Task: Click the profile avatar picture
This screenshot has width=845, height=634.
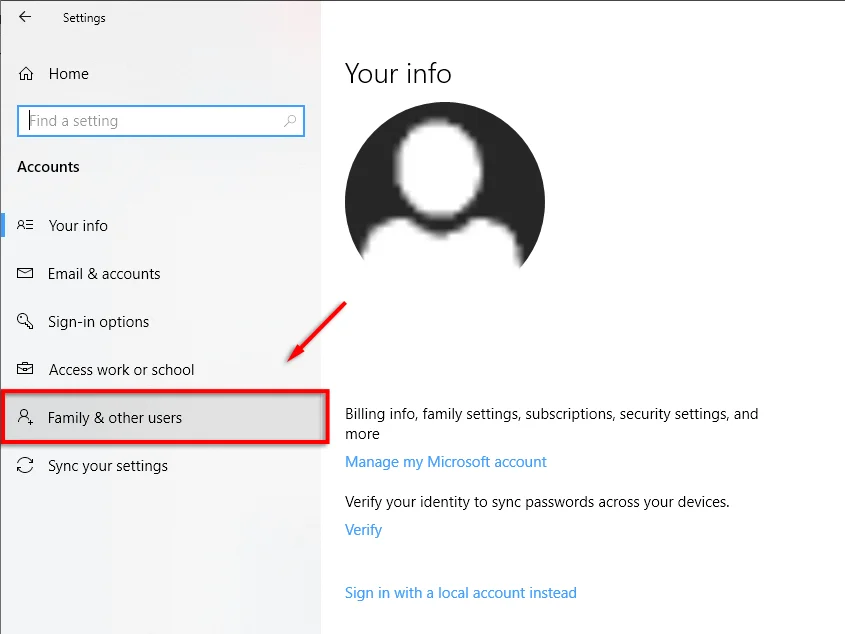Action: (x=445, y=185)
